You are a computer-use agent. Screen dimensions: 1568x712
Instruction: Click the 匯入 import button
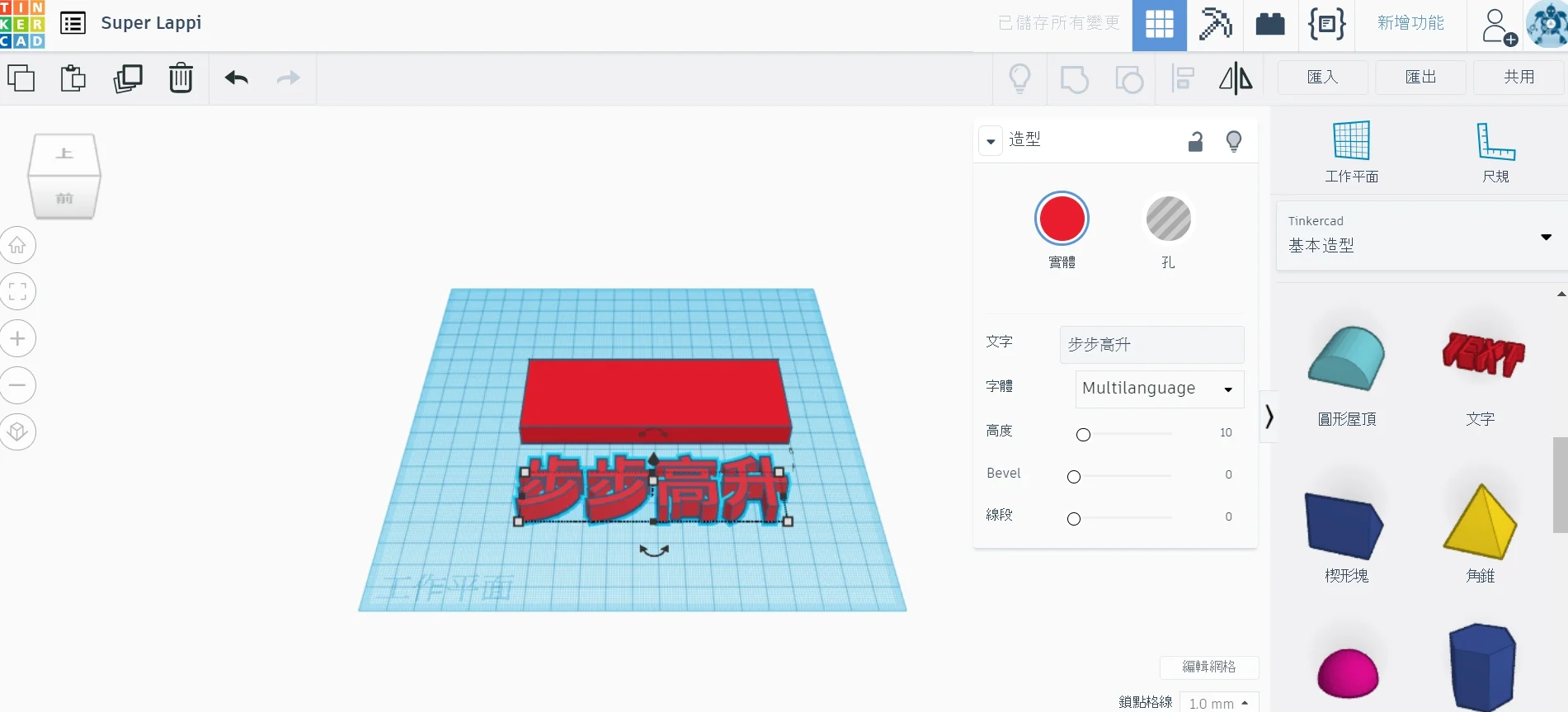[1322, 77]
